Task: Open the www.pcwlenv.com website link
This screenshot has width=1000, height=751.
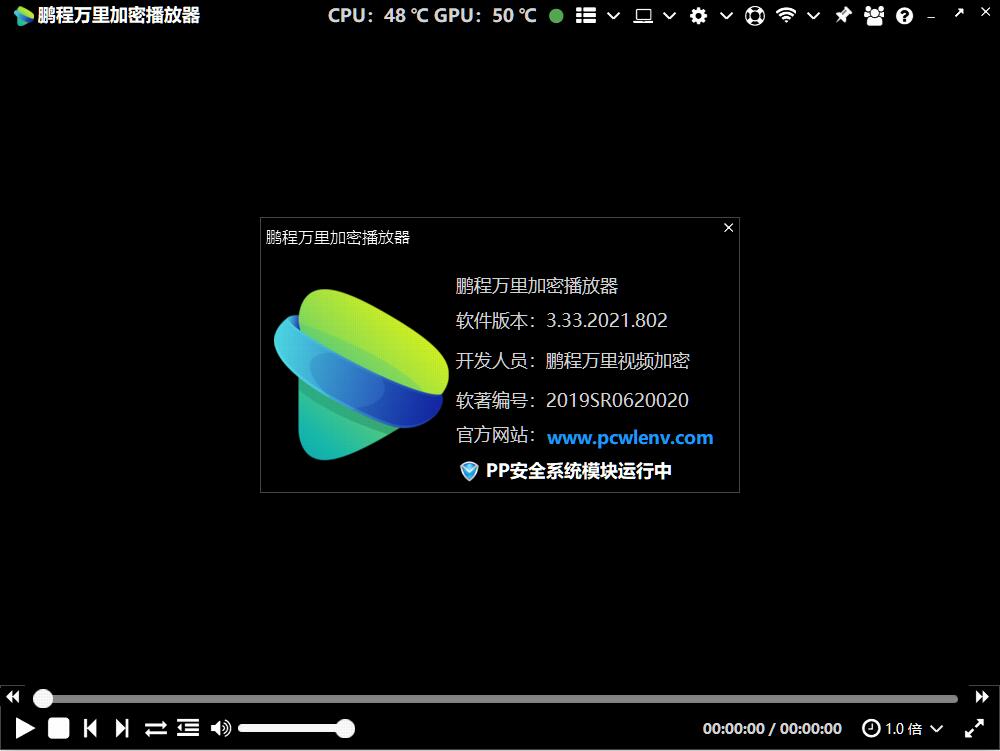Action: point(630,437)
